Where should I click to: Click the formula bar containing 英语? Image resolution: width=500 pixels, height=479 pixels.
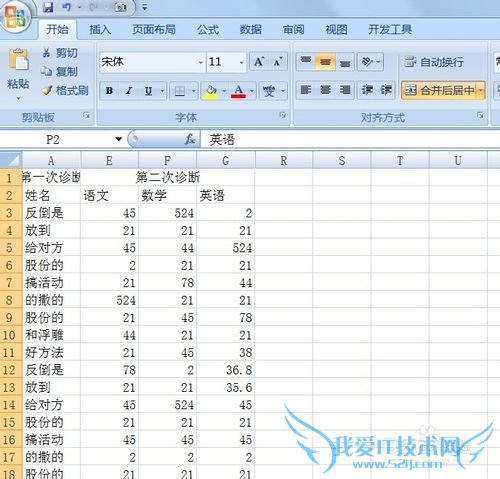pyautogui.click(x=350, y=139)
